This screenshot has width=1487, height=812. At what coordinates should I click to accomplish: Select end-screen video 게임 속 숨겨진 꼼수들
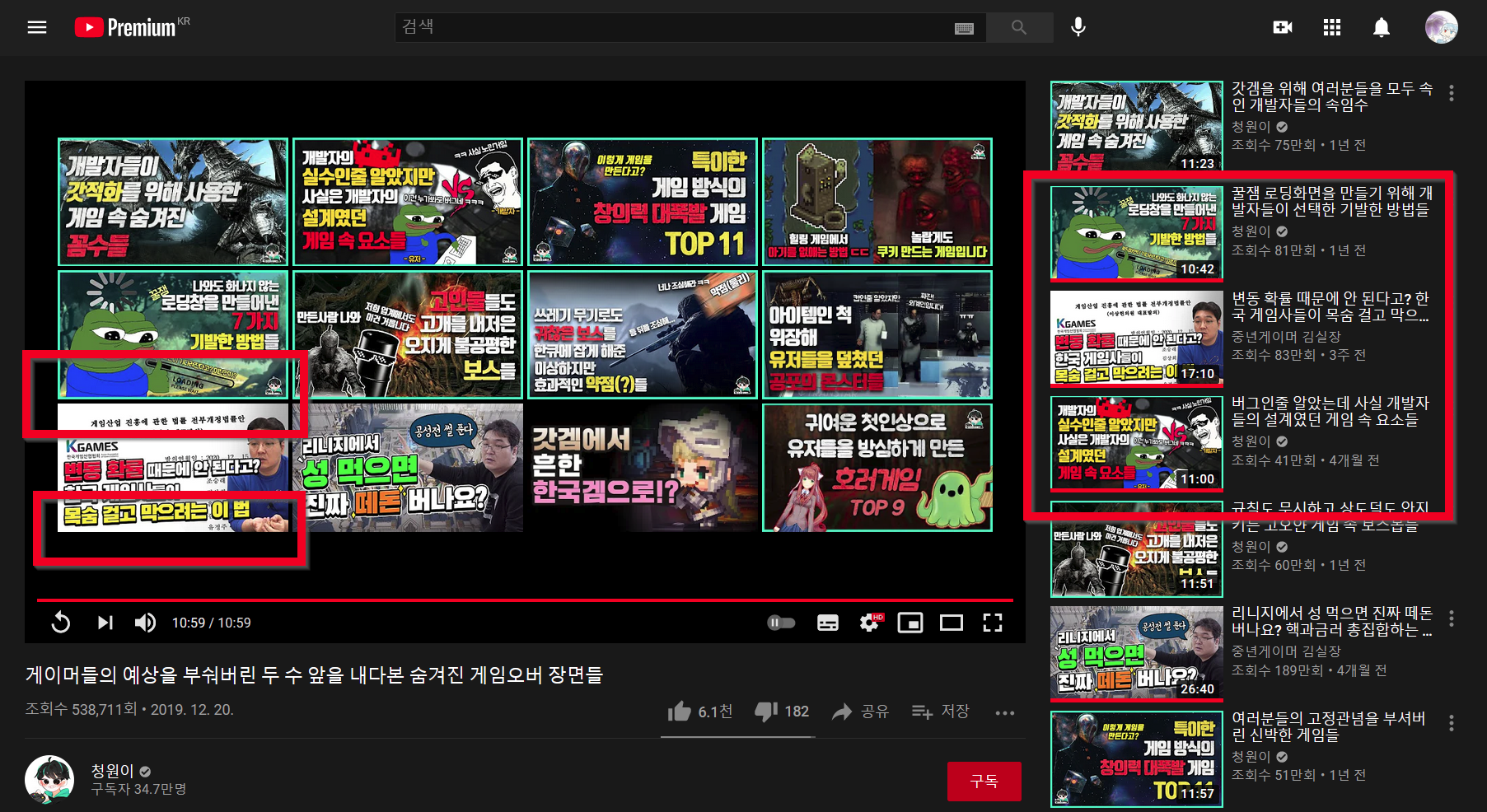pyautogui.click(x=173, y=202)
